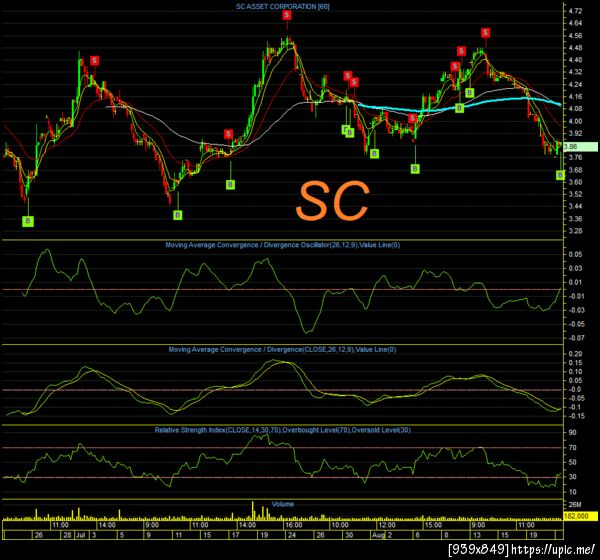Click the 30 oversold RSI axis label
This screenshot has width=600, height=560.
pyautogui.click(x=572, y=477)
